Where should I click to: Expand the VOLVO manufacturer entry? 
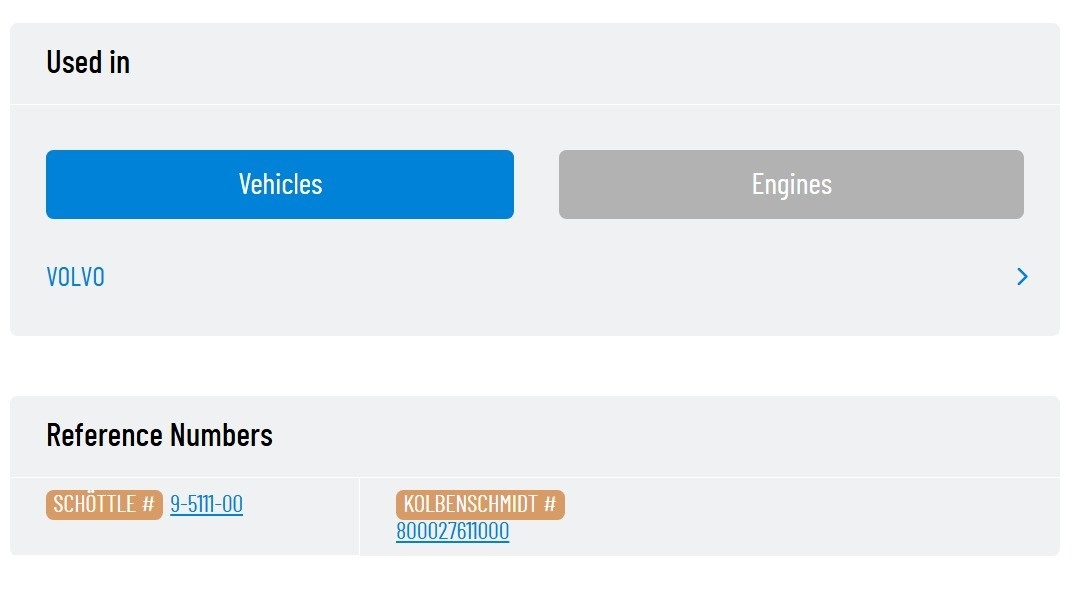coord(537,277)
